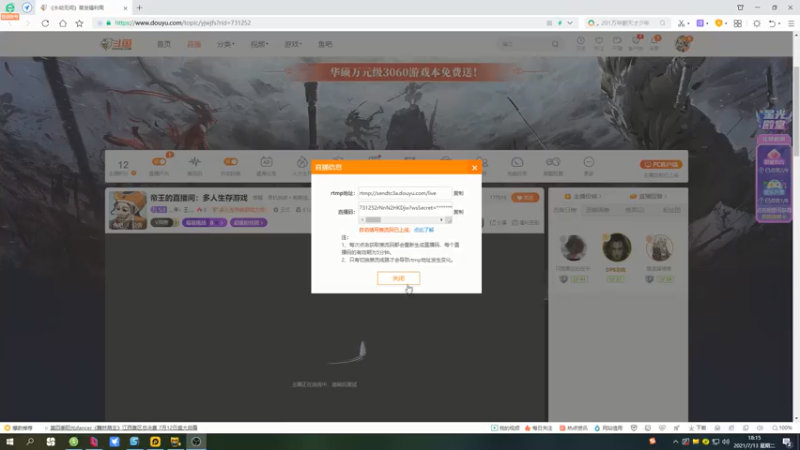The height and width of the screenshot is (450, 800).
Task: Open a new browser tab with plus
Action: (x=139, y=8)
